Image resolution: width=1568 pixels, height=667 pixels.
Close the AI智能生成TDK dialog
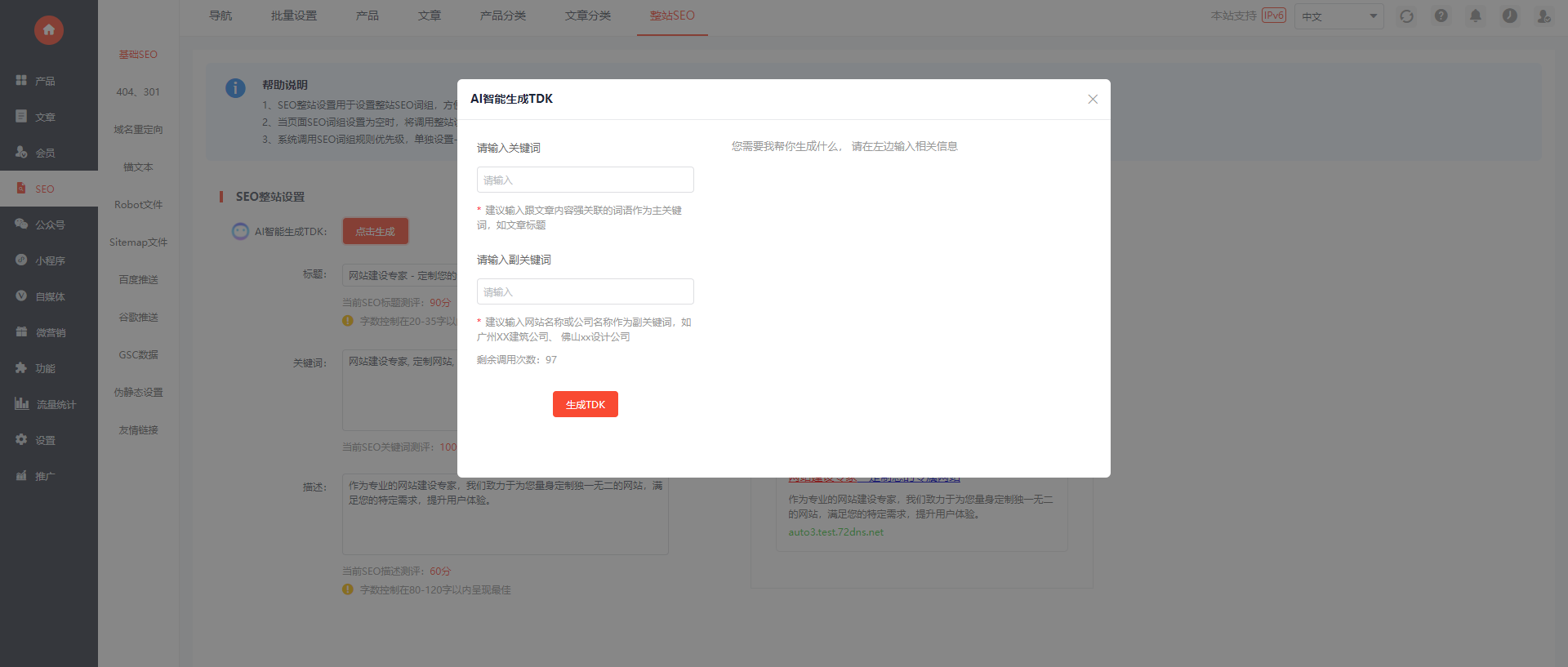point(1093,99)
